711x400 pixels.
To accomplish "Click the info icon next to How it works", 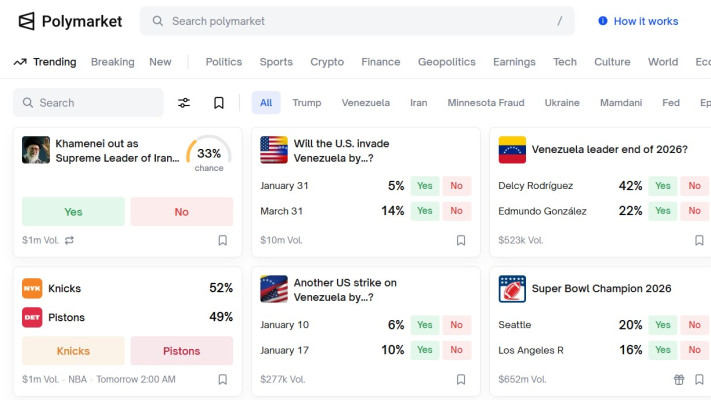I will click(603, 21).
